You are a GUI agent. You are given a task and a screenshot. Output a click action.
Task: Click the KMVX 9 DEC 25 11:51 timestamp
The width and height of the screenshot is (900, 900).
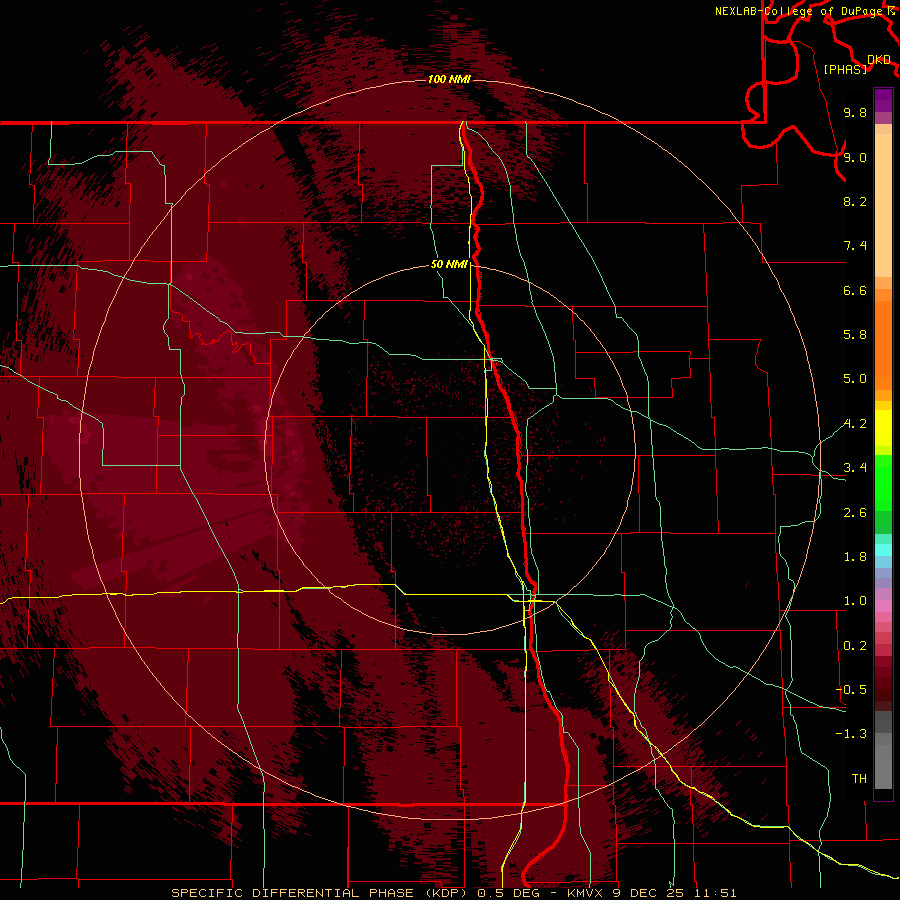click(651, 893)
